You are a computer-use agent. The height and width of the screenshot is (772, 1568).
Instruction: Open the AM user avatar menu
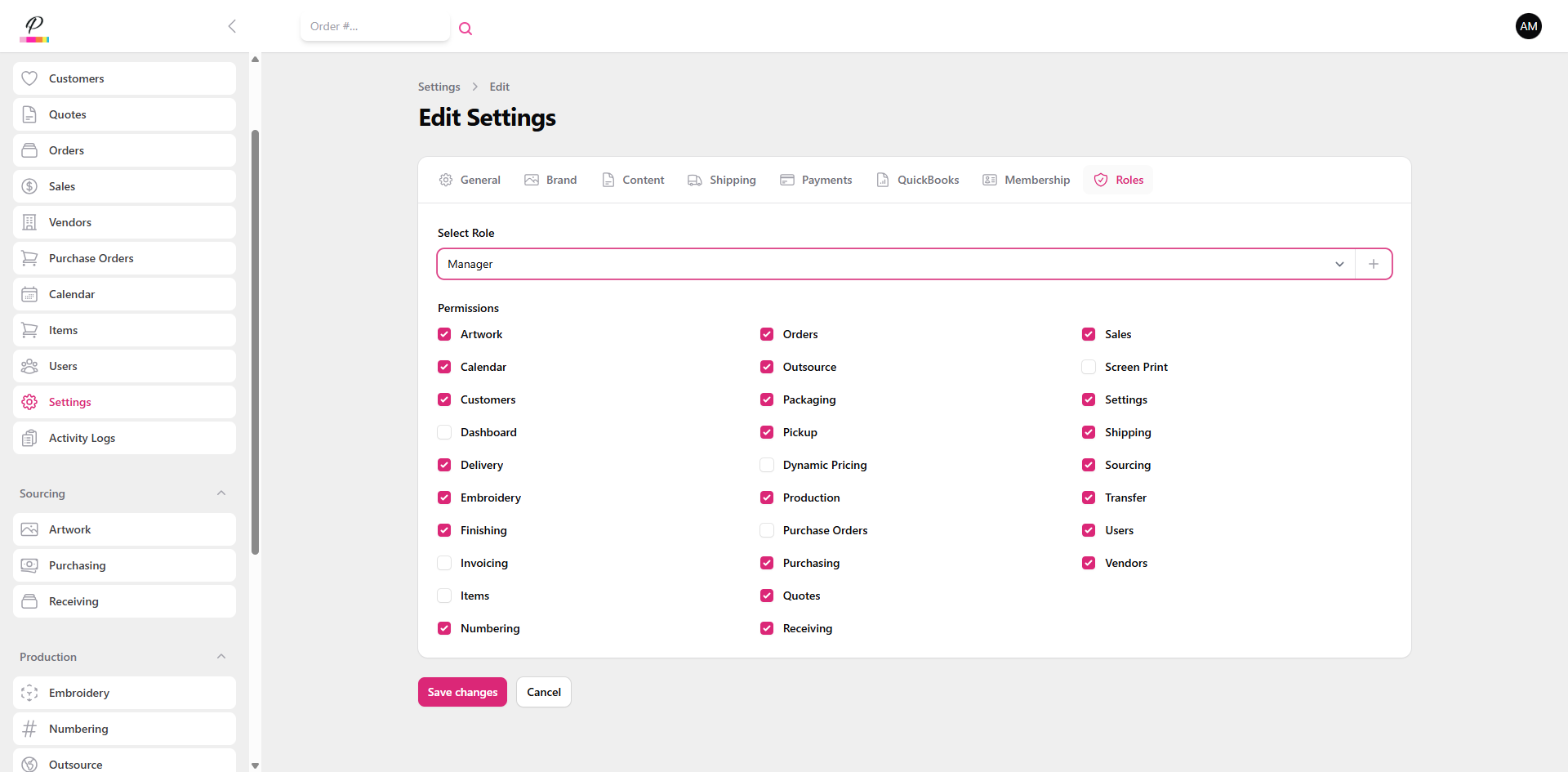[x=1528, y=26]
